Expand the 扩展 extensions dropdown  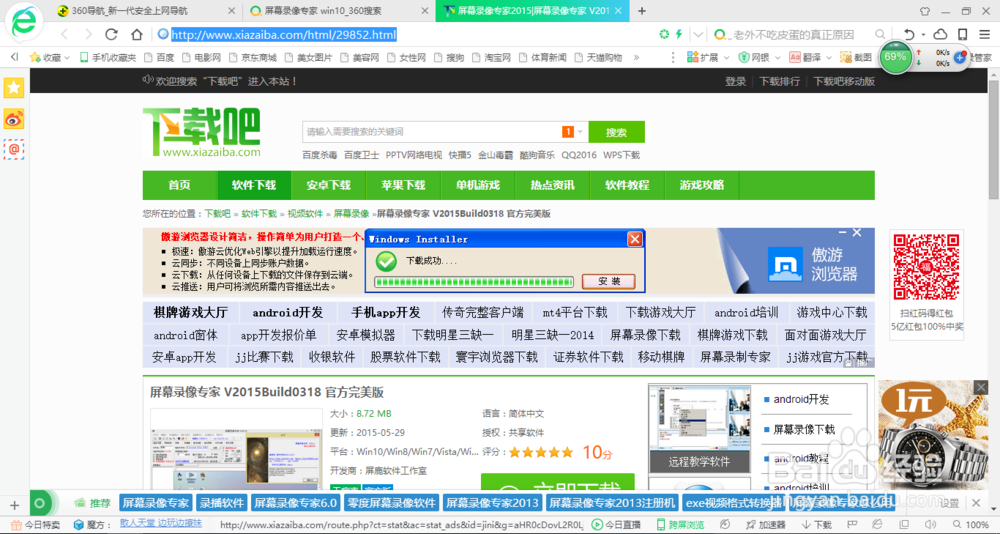(x=726, y=57)
